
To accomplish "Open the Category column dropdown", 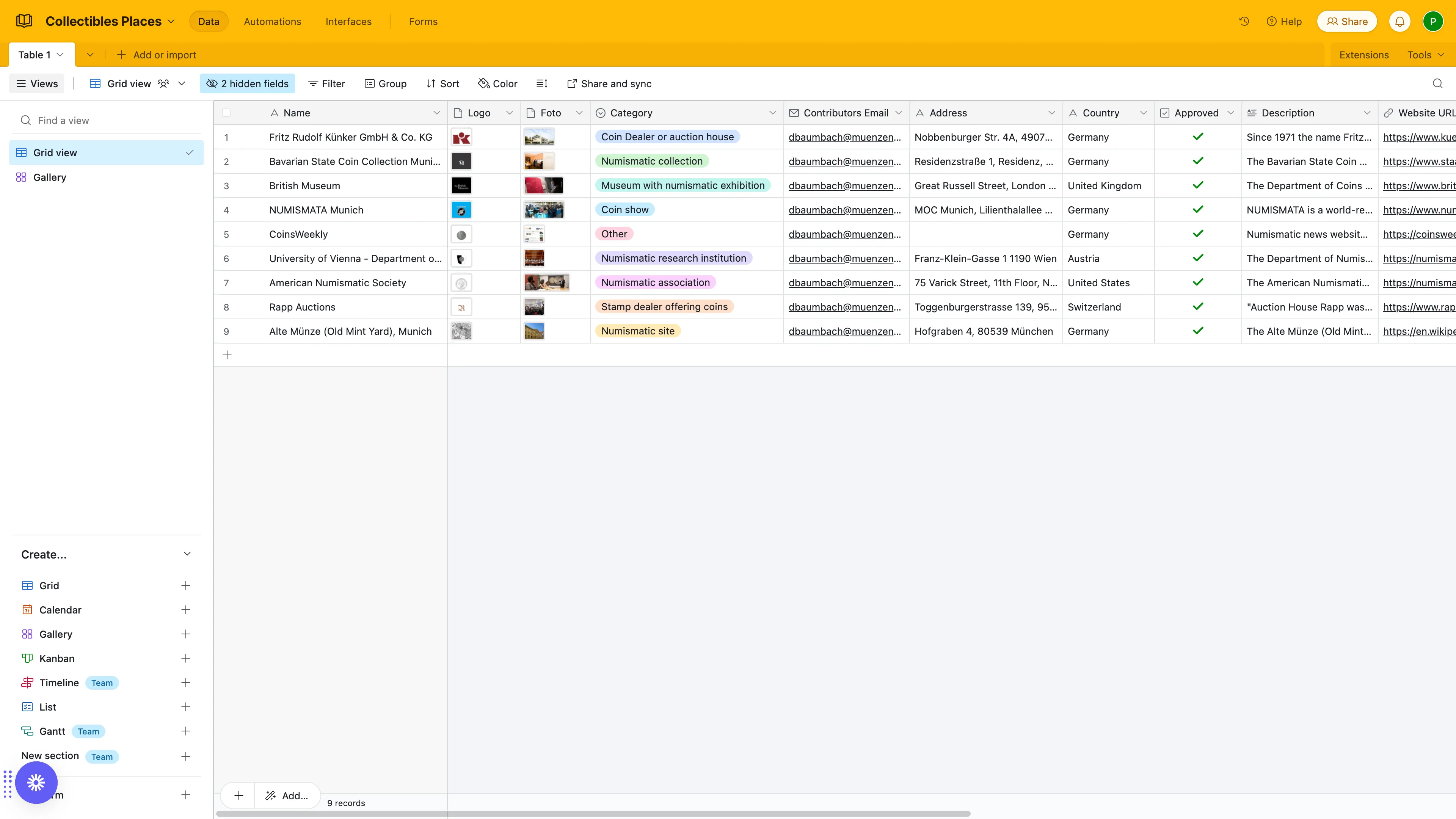I will 772,113.
